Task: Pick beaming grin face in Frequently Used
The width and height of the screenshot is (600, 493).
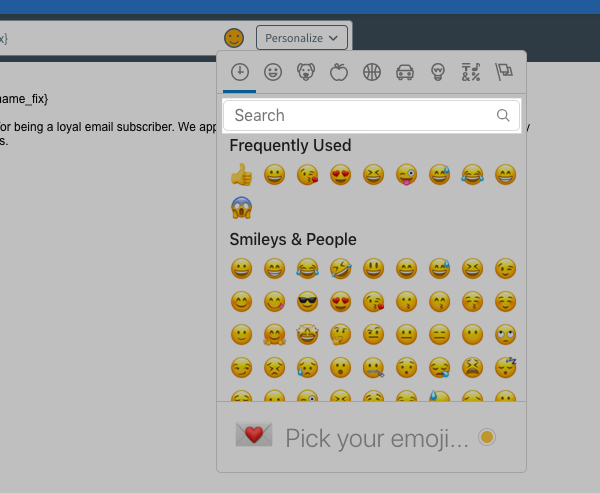Action: click(505, 175)
